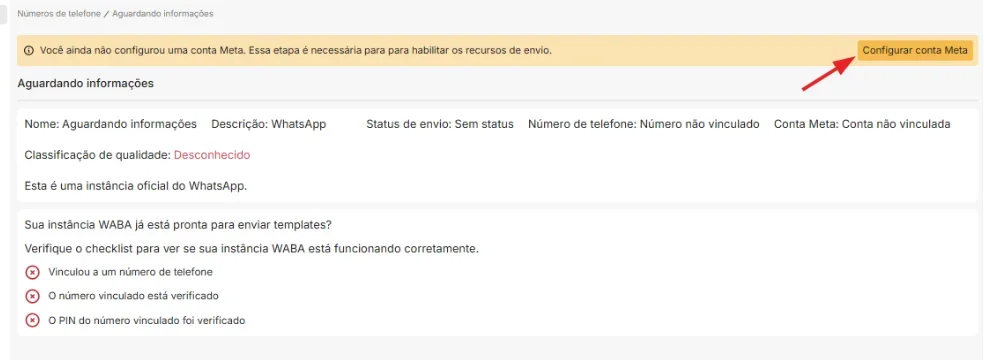The image size is (984, 360).
Task: Click checklist item Vinculou a um número de telefone
Action: click(131, 272)
